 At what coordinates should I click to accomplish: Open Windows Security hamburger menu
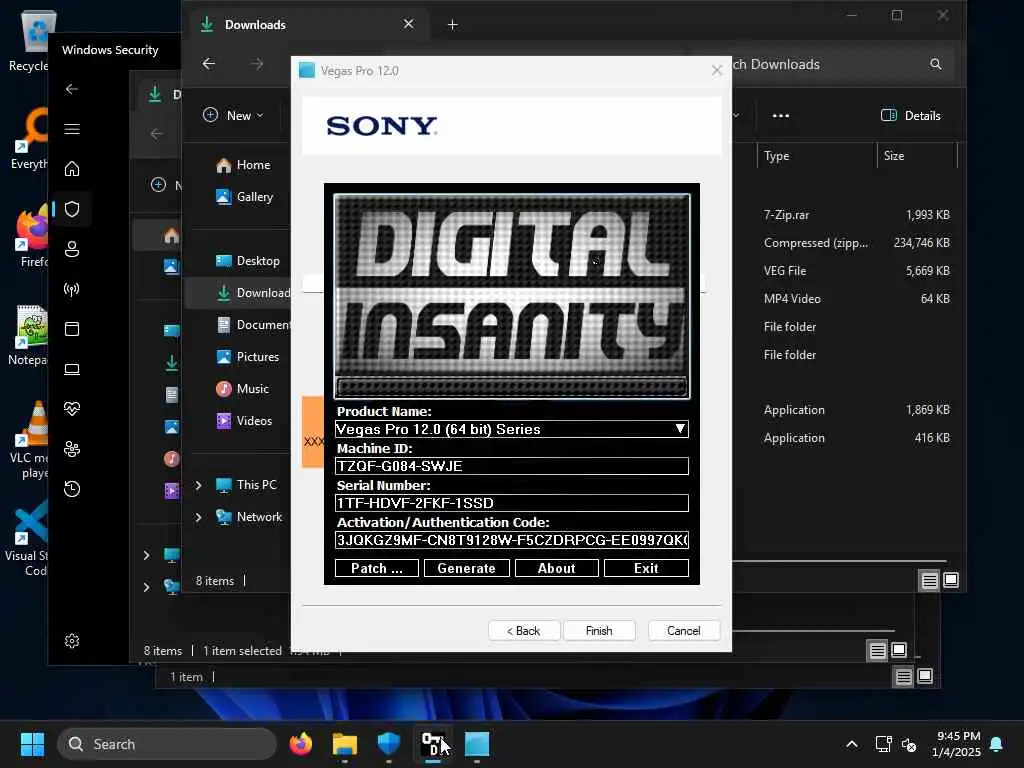(x=72, y=129)
